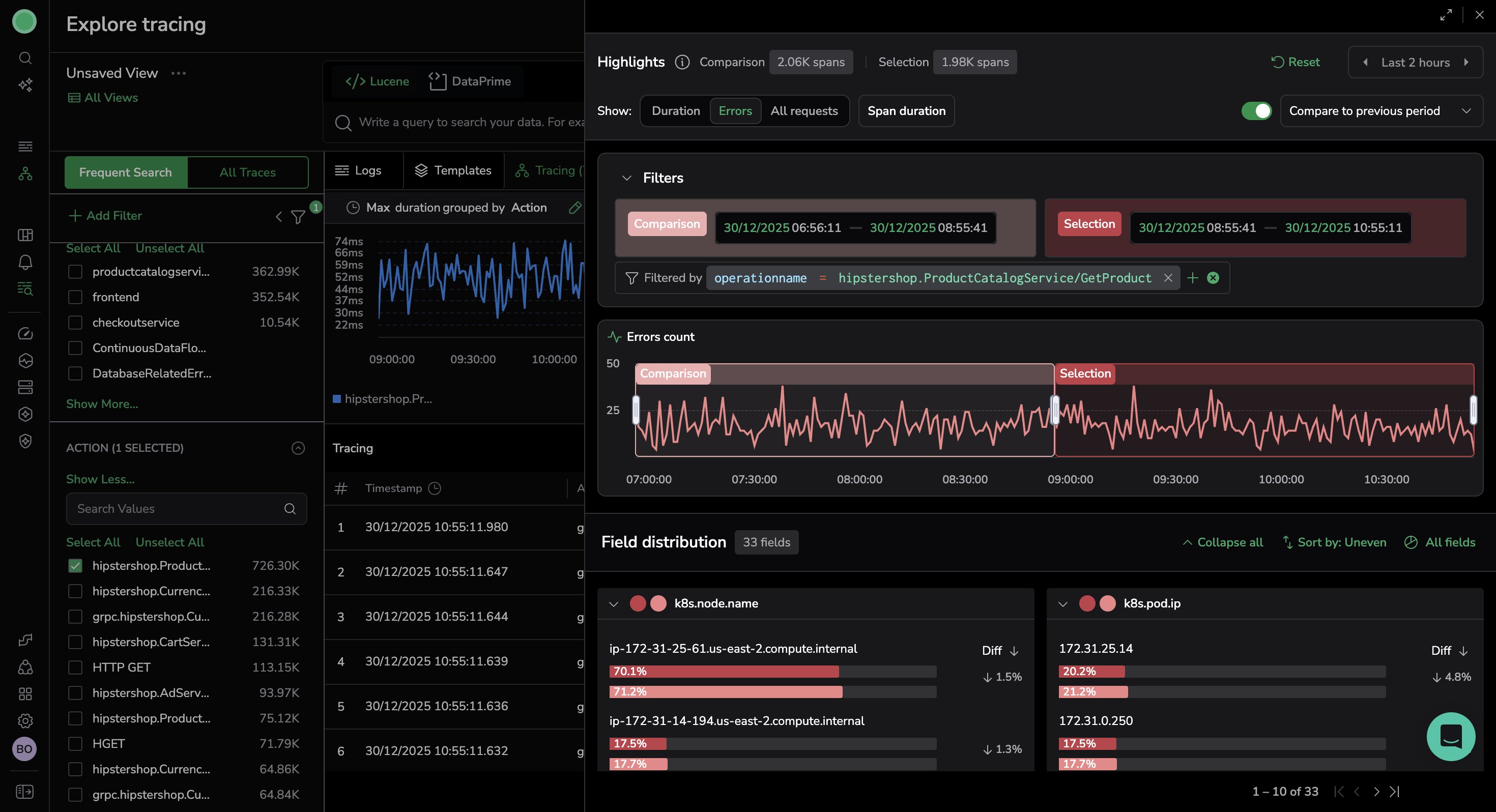Collapse the k8s.node.name field card

pyautogui.click(x=613, y=603)
